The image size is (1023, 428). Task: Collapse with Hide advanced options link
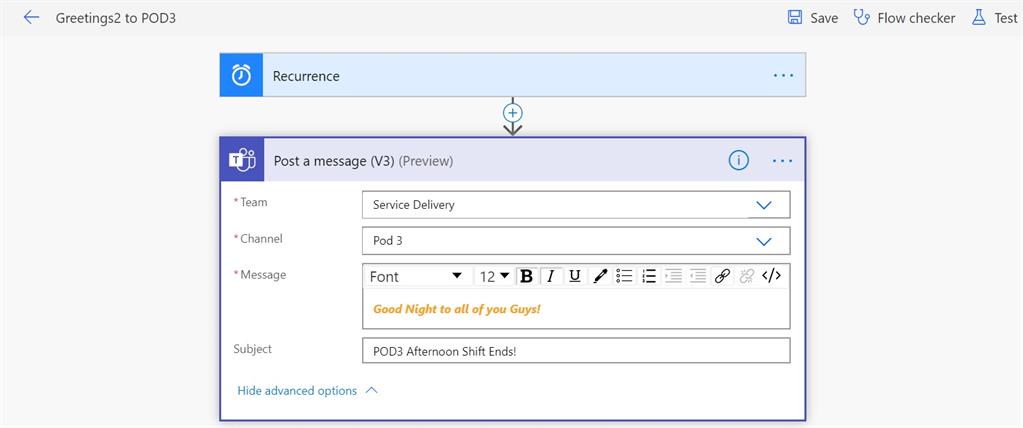click(x=307, y=391)
